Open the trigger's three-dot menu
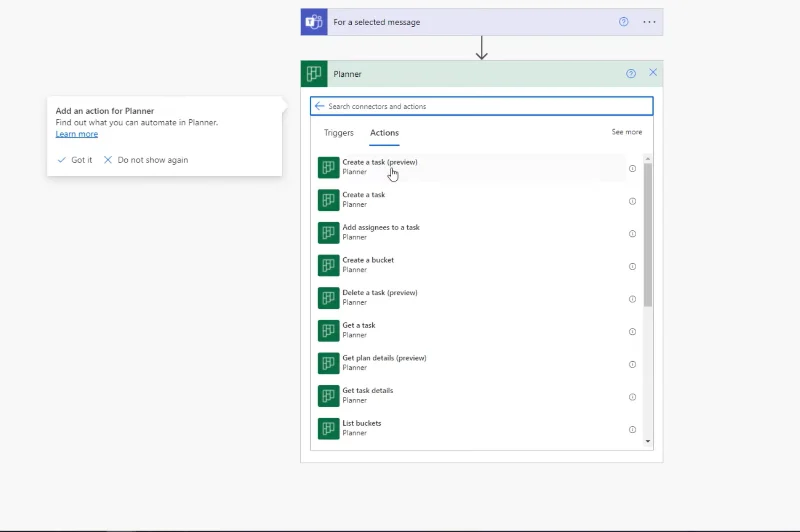This screenshot has height=532, width=800. click(649, 22)
